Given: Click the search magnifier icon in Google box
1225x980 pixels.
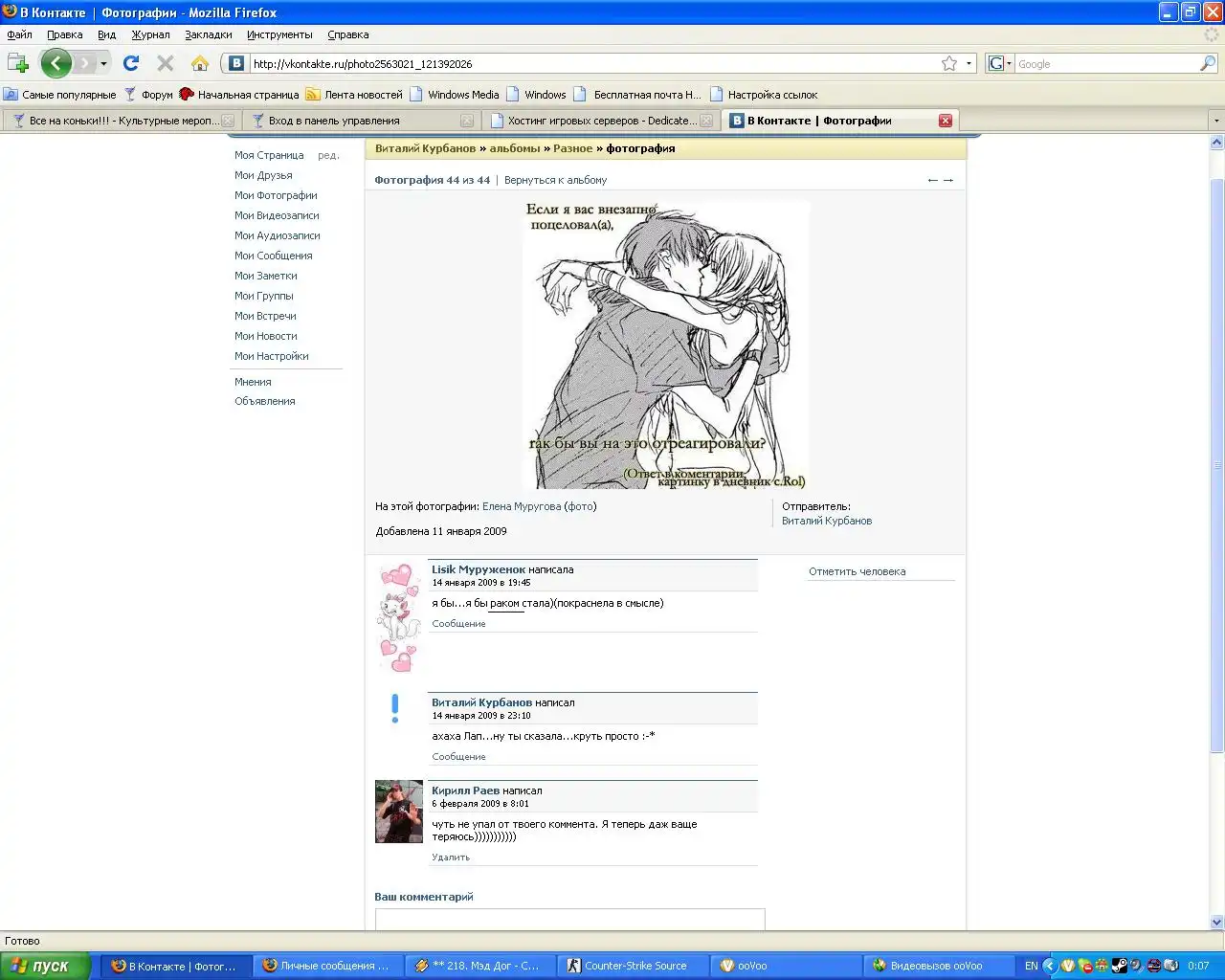Looking at the screenshot, I should 1208,64.
